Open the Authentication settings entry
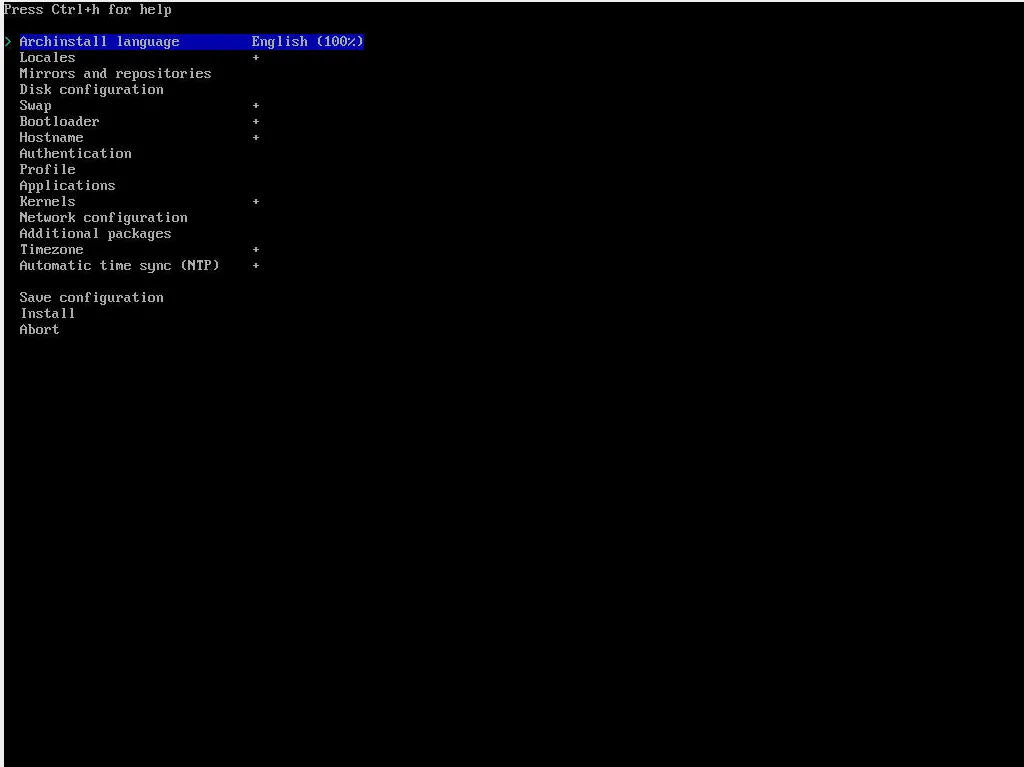Viewport: 1024px width, 767px height. click(x=75, y=154)
